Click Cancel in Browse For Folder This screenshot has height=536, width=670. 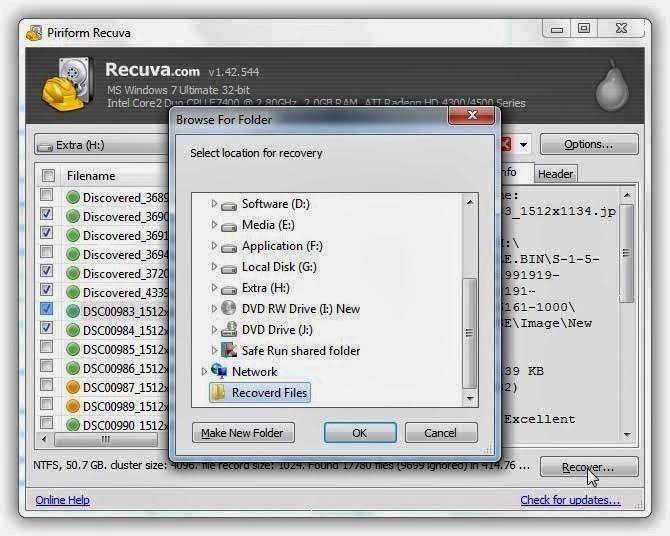pos(441,433)
